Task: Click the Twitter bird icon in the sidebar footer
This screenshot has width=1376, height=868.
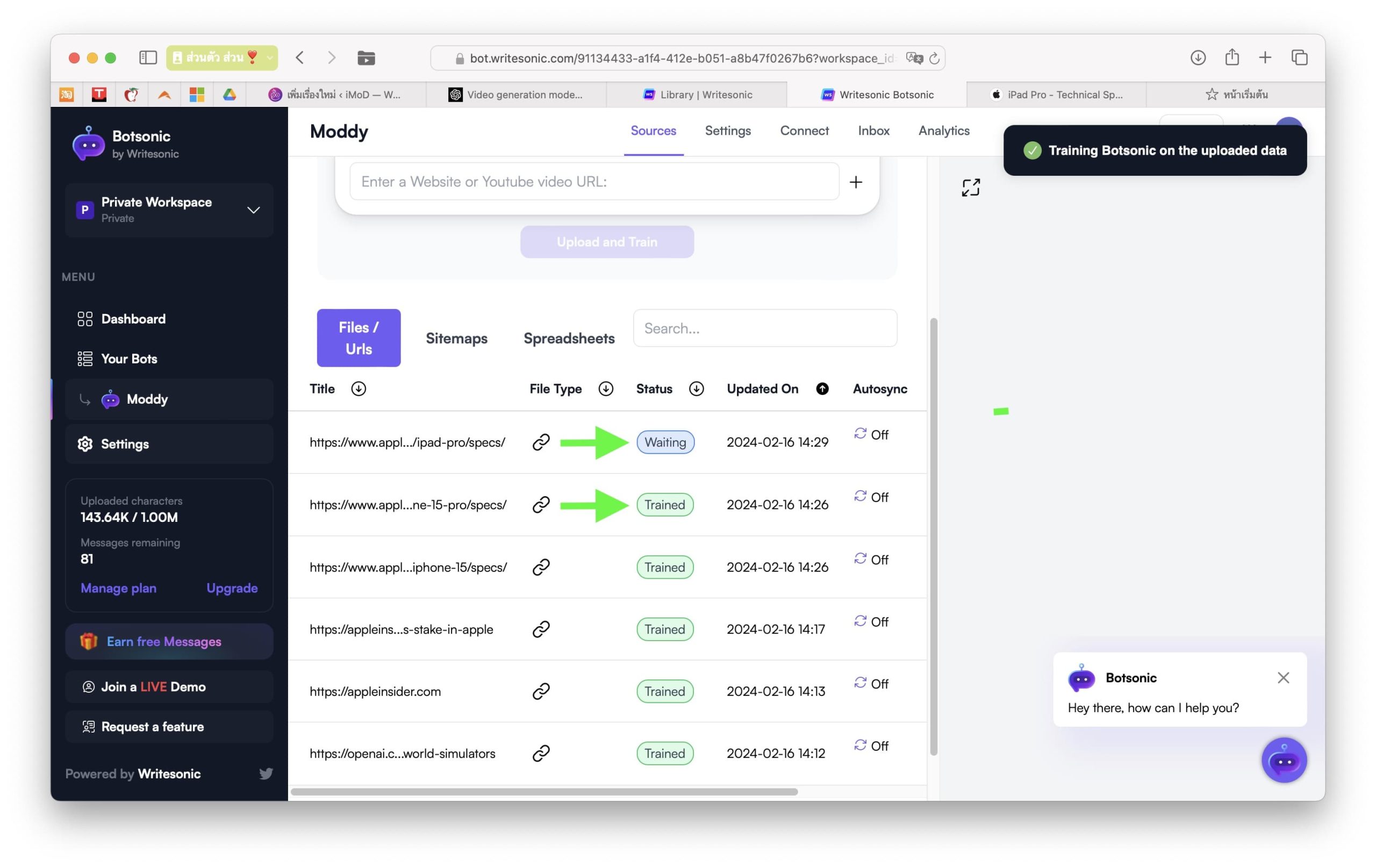Action: (x=266, y=774)
